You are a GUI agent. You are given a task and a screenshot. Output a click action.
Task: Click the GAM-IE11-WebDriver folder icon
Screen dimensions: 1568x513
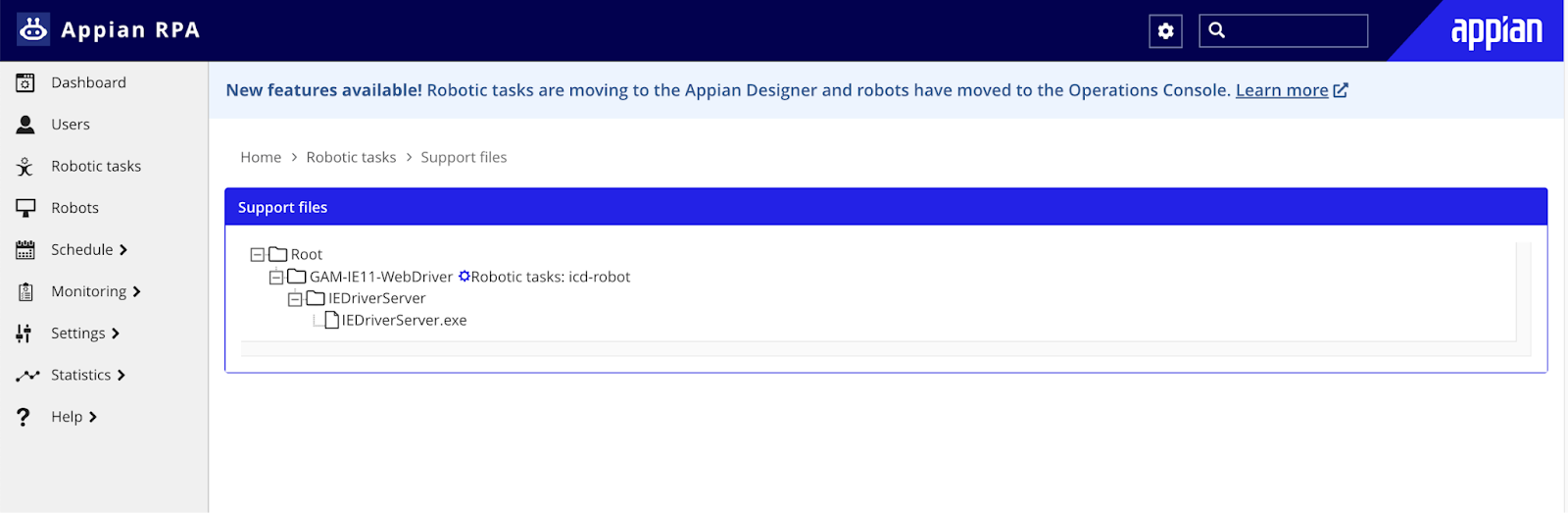click(x=297, y=277)
